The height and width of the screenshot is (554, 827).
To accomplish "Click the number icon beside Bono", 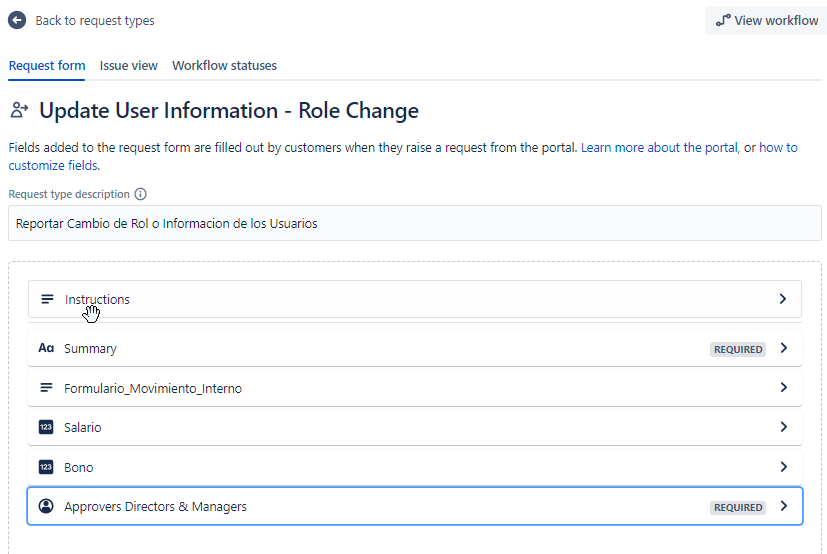I will pos(46,467).
